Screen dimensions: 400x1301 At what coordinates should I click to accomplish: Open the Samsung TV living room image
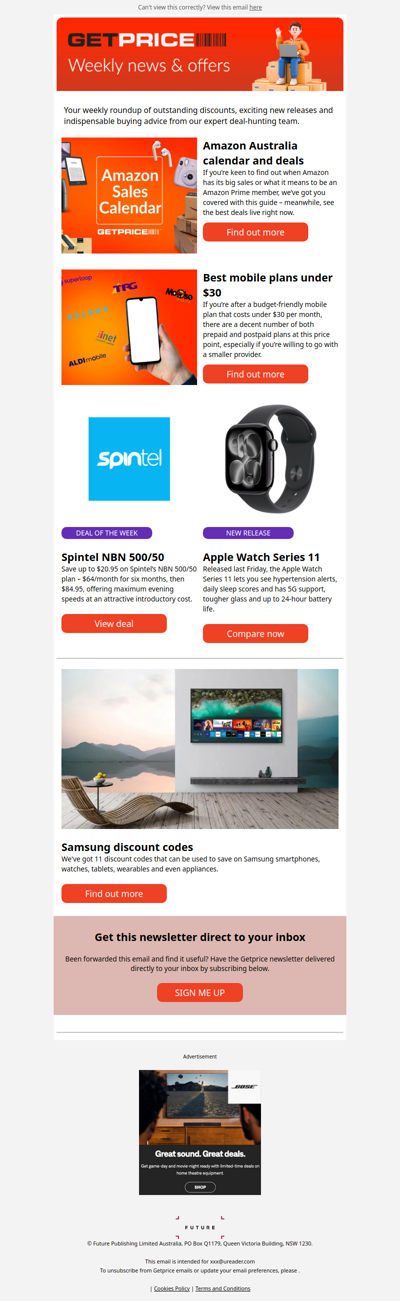click(200, 749)
